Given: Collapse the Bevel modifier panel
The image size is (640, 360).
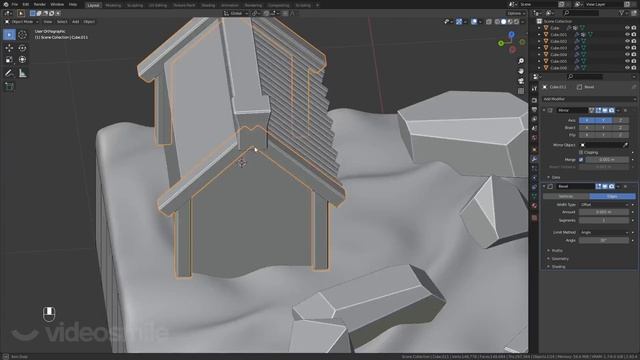Looking at the screenshot, I should (x=544, y=187).
